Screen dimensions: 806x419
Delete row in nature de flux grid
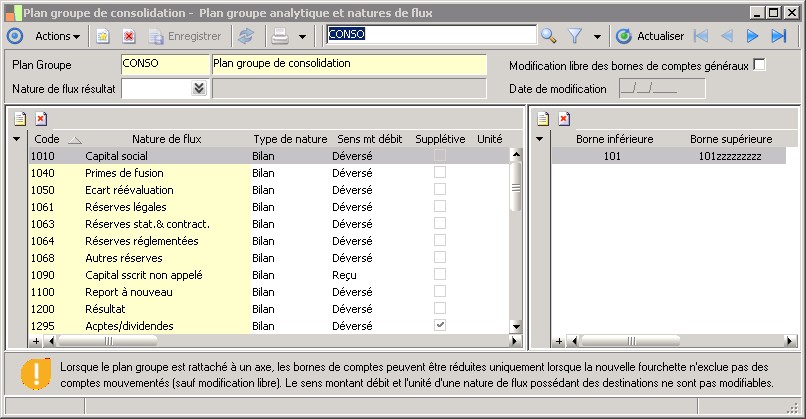(x=41, y=118)
